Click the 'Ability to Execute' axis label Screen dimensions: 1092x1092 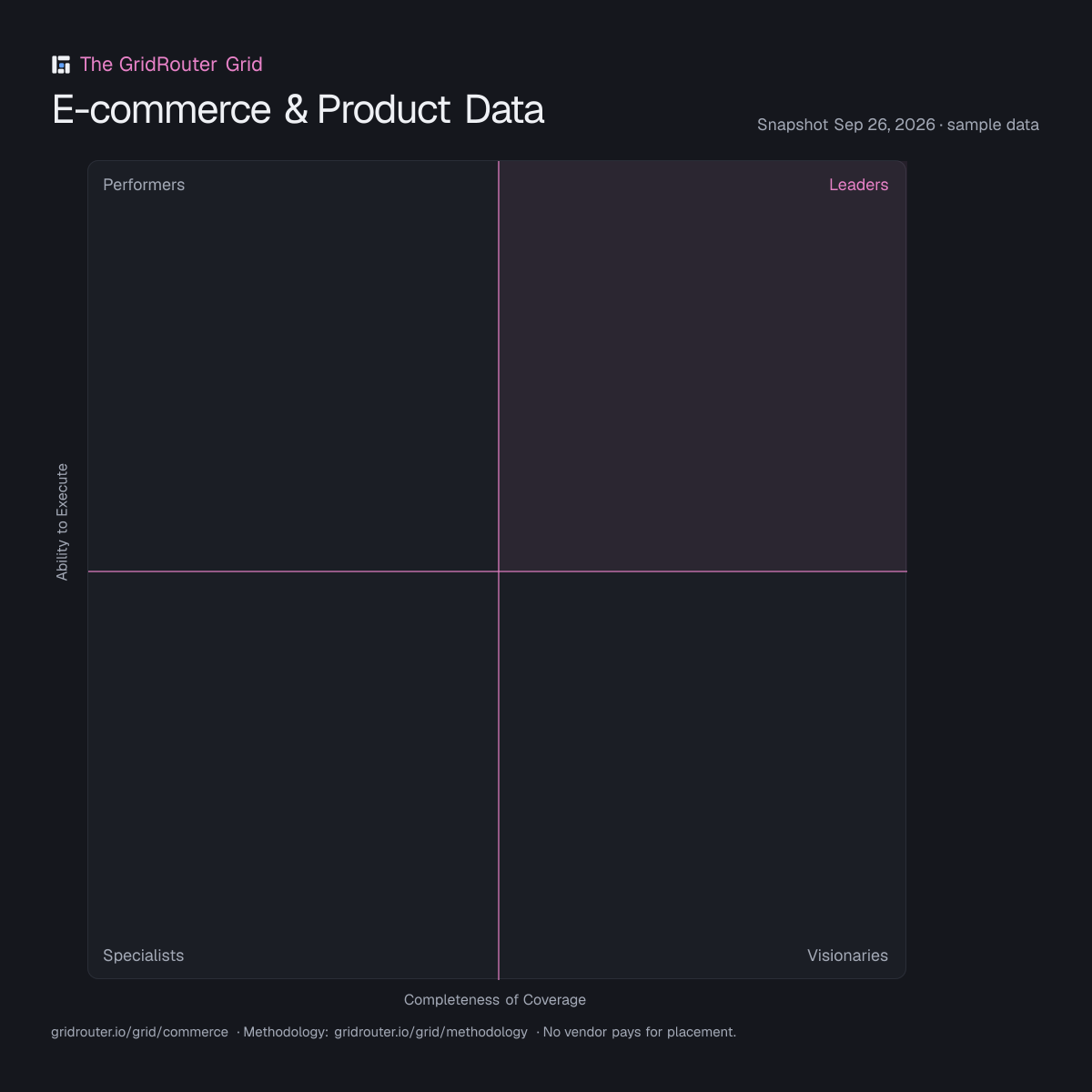tap(62, 521)
